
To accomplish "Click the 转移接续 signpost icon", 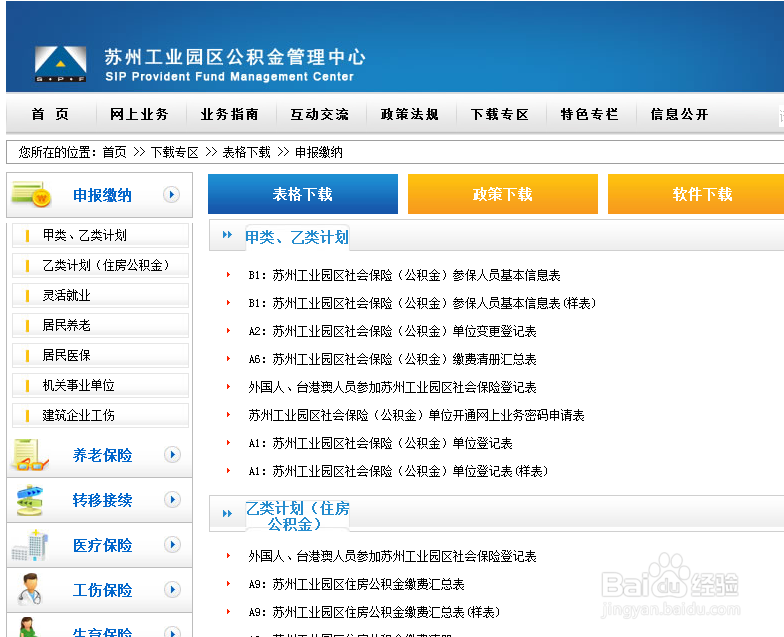I will point(30,500).
